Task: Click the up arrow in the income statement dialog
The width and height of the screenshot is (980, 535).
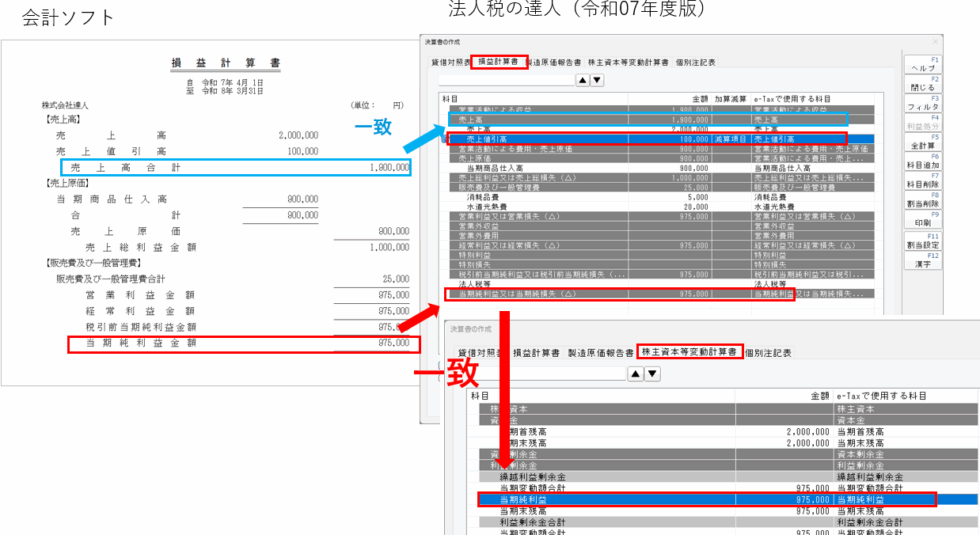Action: click(583, 80)
